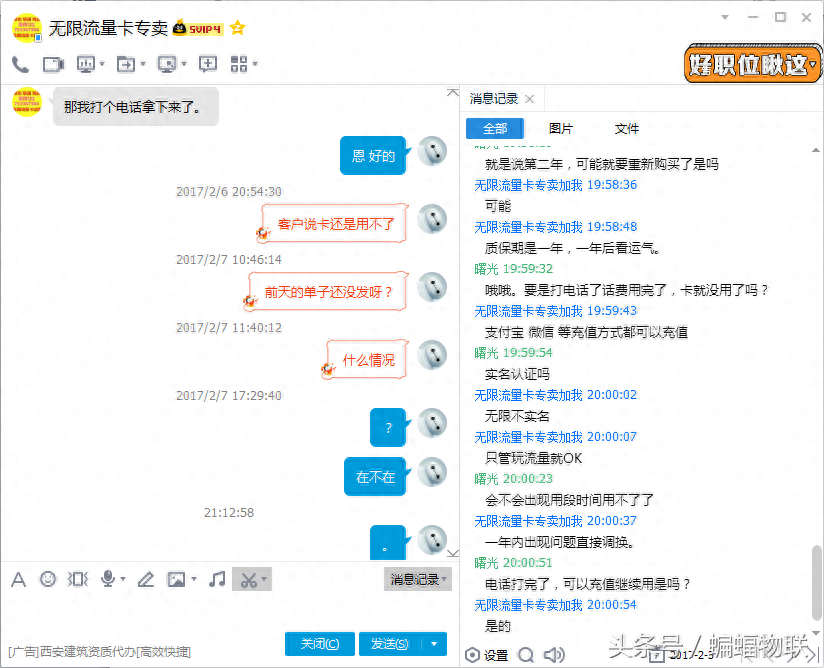Open the font style A tool
Image resolution: width=824 pixels, height=668 pixels.
18,579
